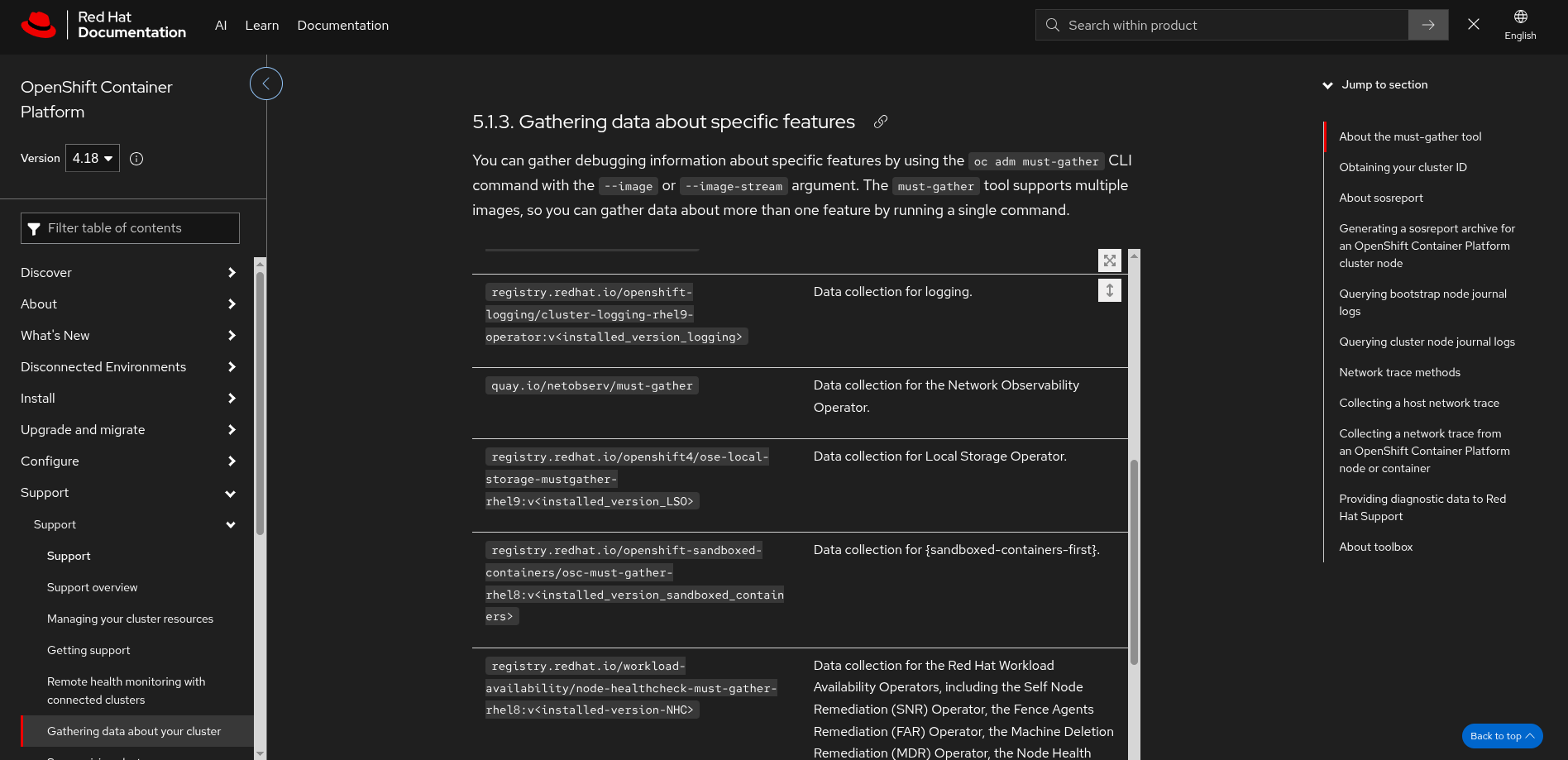Open the Getting support page

tap(88, 650)
